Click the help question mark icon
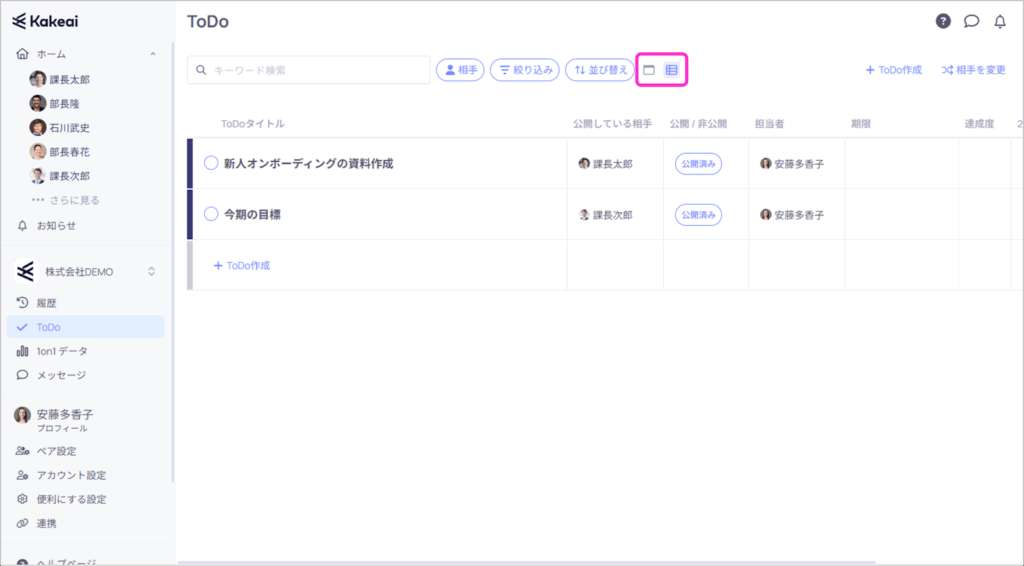This screenshot has height=566, width=1024. pos(943,21)
